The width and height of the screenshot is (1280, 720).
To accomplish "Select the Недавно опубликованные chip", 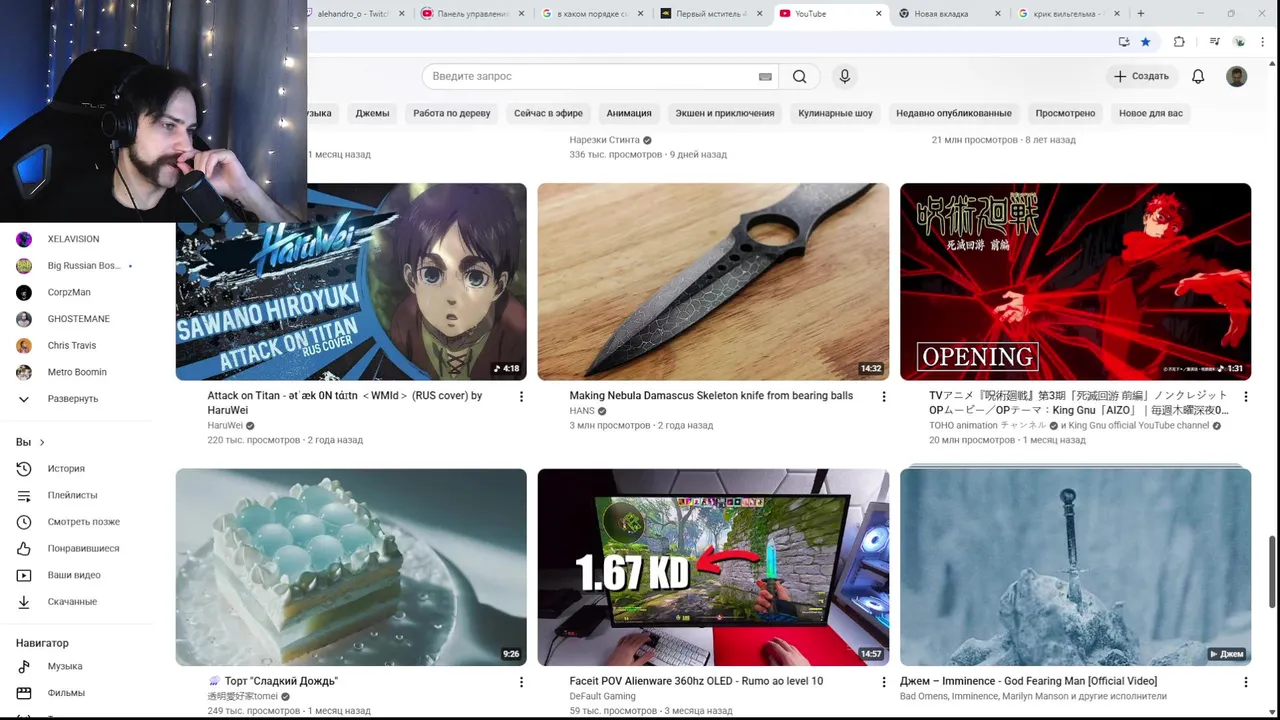I will [x=954, y=113].
